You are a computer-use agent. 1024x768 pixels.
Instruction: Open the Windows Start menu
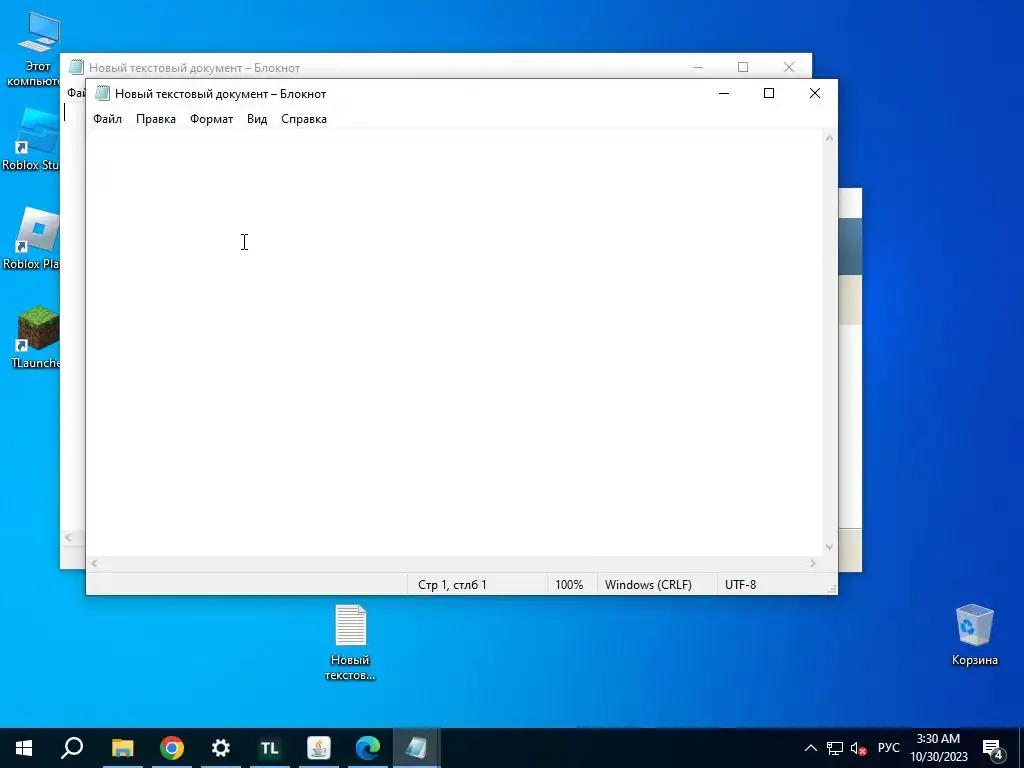[x=24, y=748]
